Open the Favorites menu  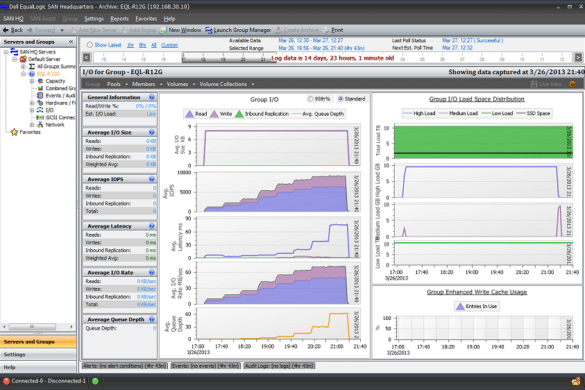(146, 19)
